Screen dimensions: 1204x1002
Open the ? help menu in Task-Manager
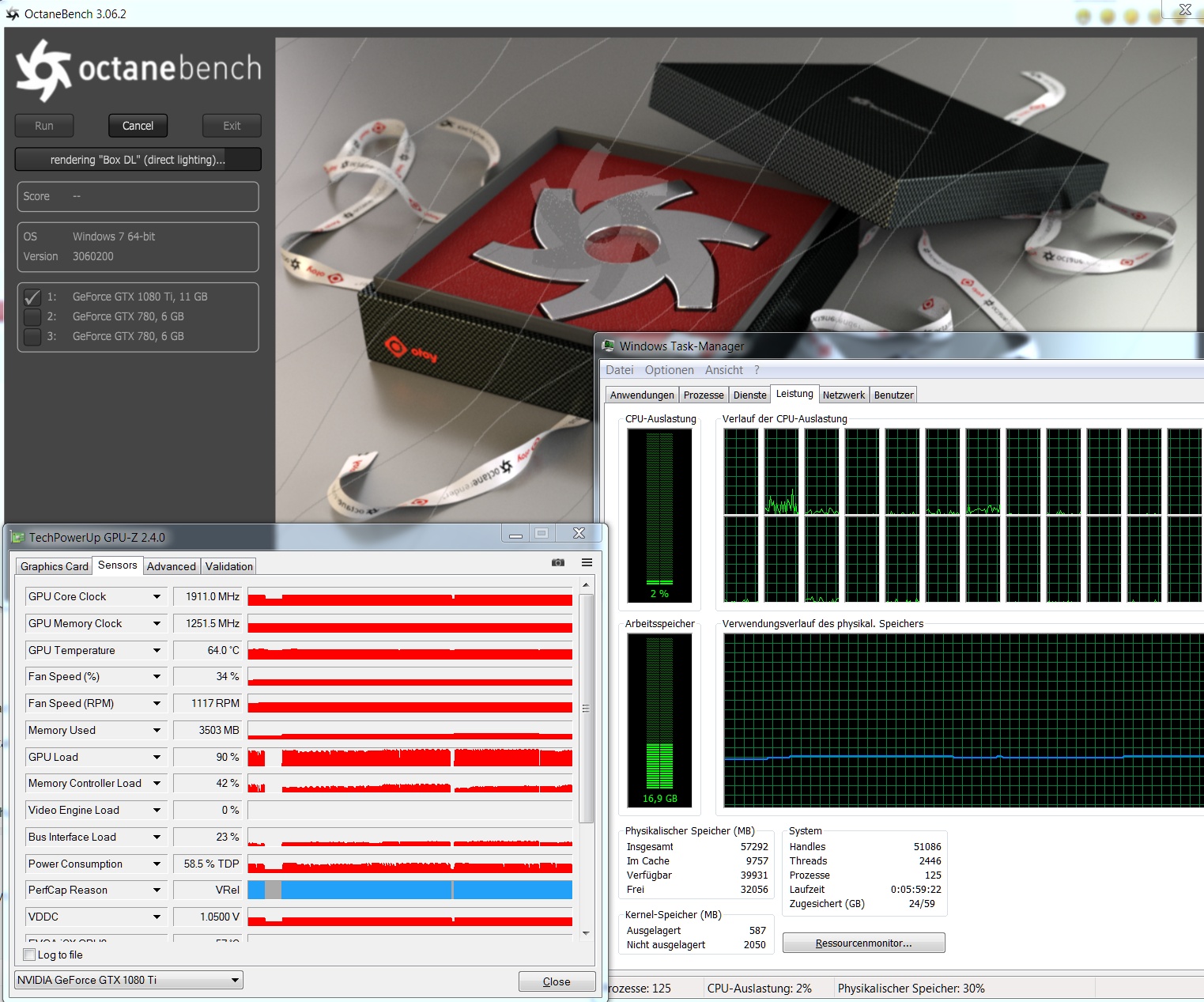point(757,370)
